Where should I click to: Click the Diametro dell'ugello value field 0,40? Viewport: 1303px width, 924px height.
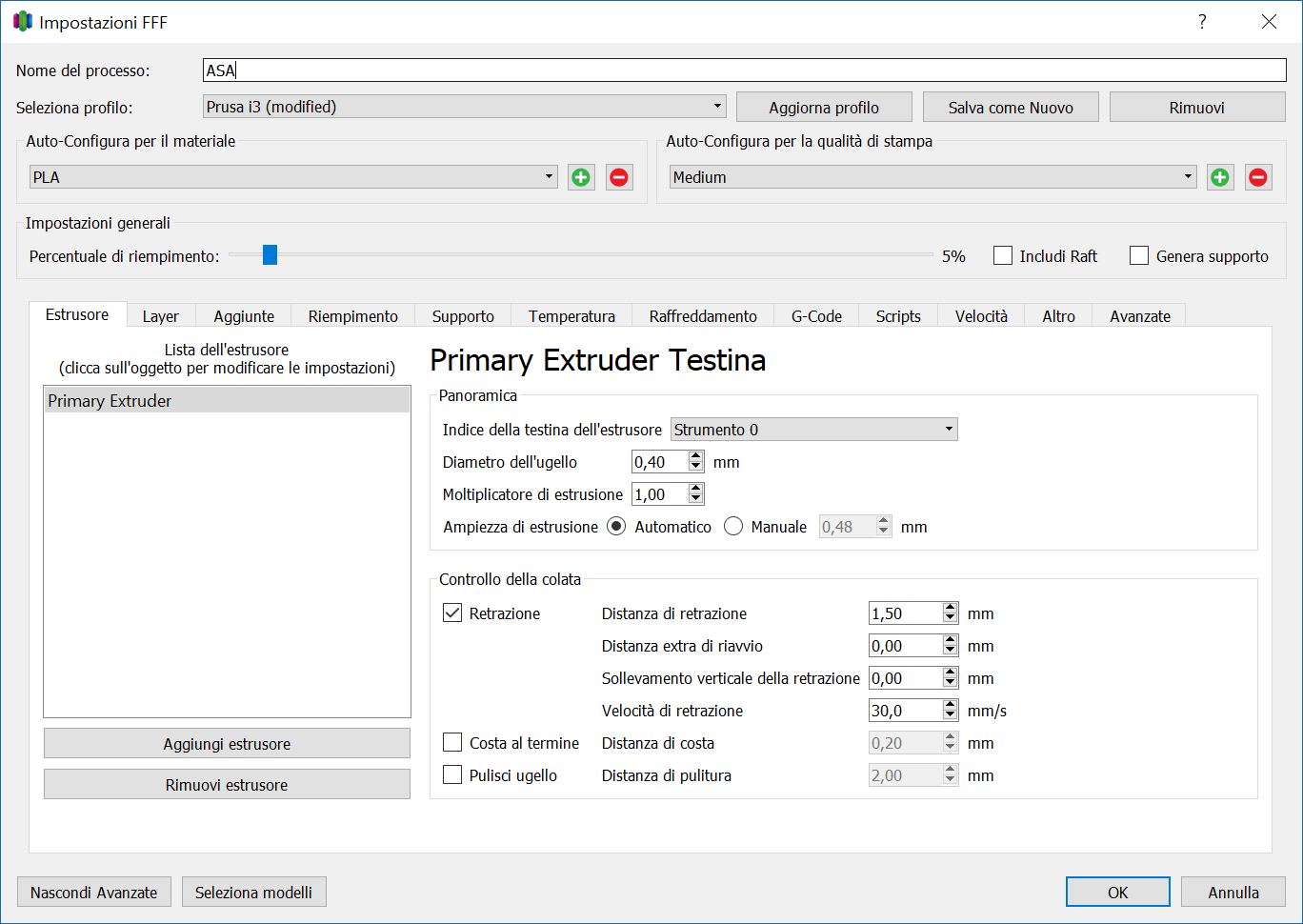click(x=660, y=462)
